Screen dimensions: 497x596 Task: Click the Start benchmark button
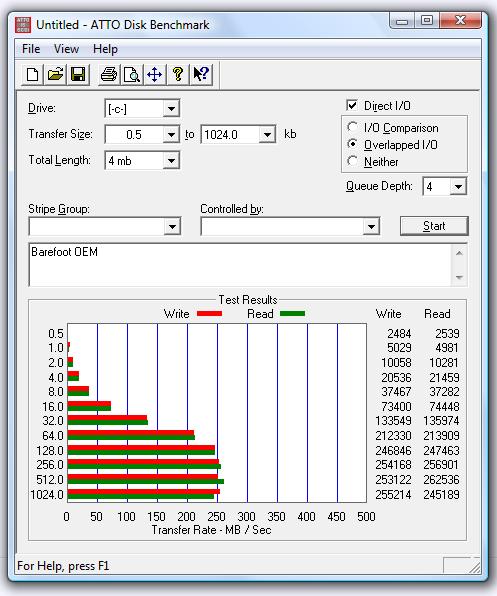(x=434, y=226)
